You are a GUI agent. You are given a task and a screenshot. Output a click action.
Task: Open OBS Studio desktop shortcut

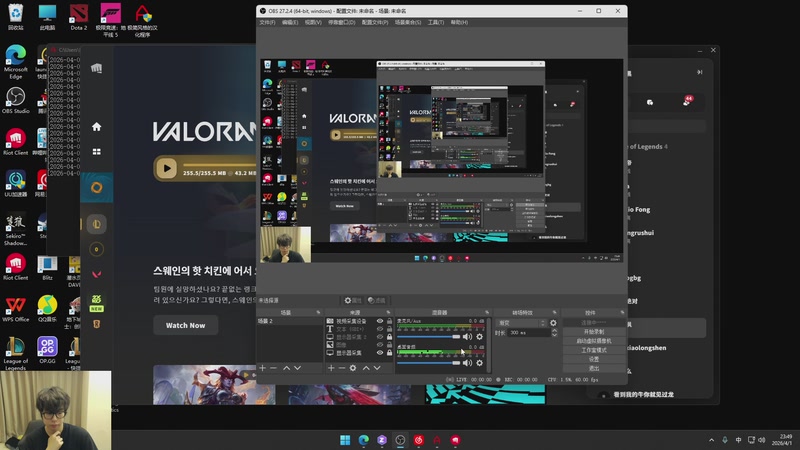[16, 100]
